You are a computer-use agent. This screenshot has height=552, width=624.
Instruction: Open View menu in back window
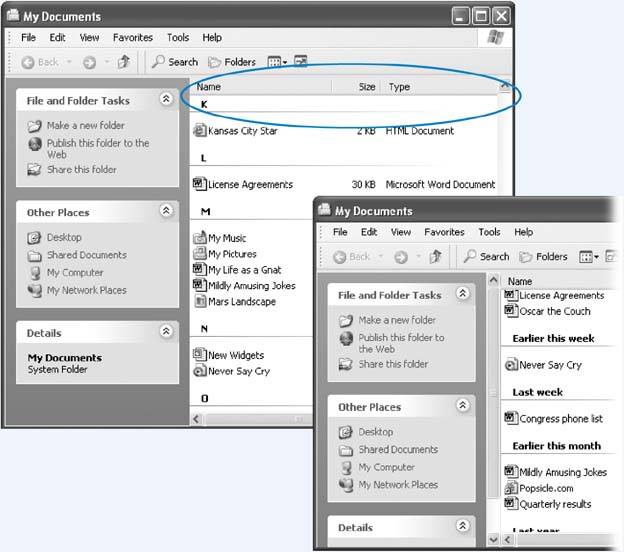(x=89, y=37)
